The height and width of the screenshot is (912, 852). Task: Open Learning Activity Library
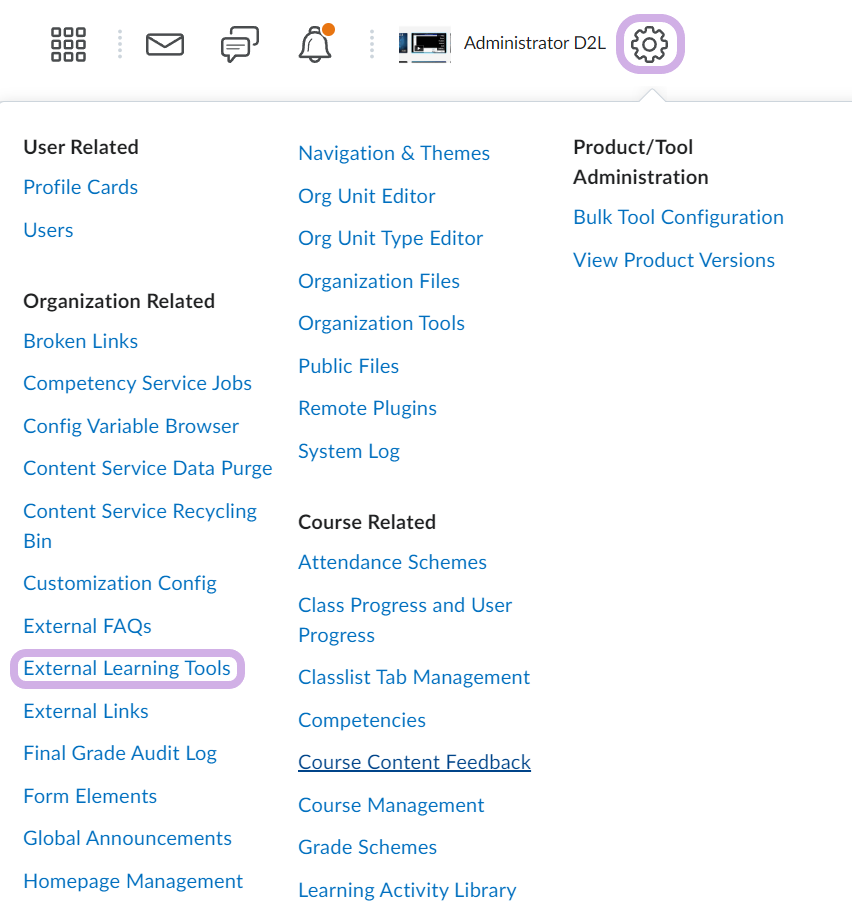(407, 890)
